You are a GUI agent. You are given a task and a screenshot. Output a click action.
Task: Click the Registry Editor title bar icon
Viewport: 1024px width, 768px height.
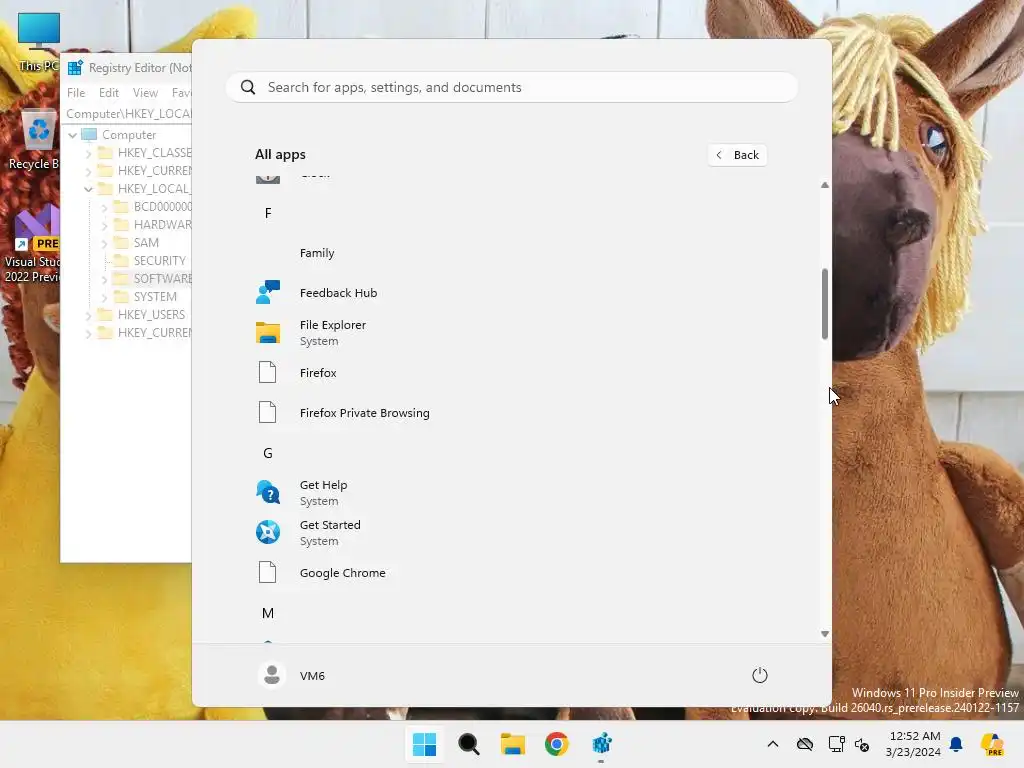point(75,67)
